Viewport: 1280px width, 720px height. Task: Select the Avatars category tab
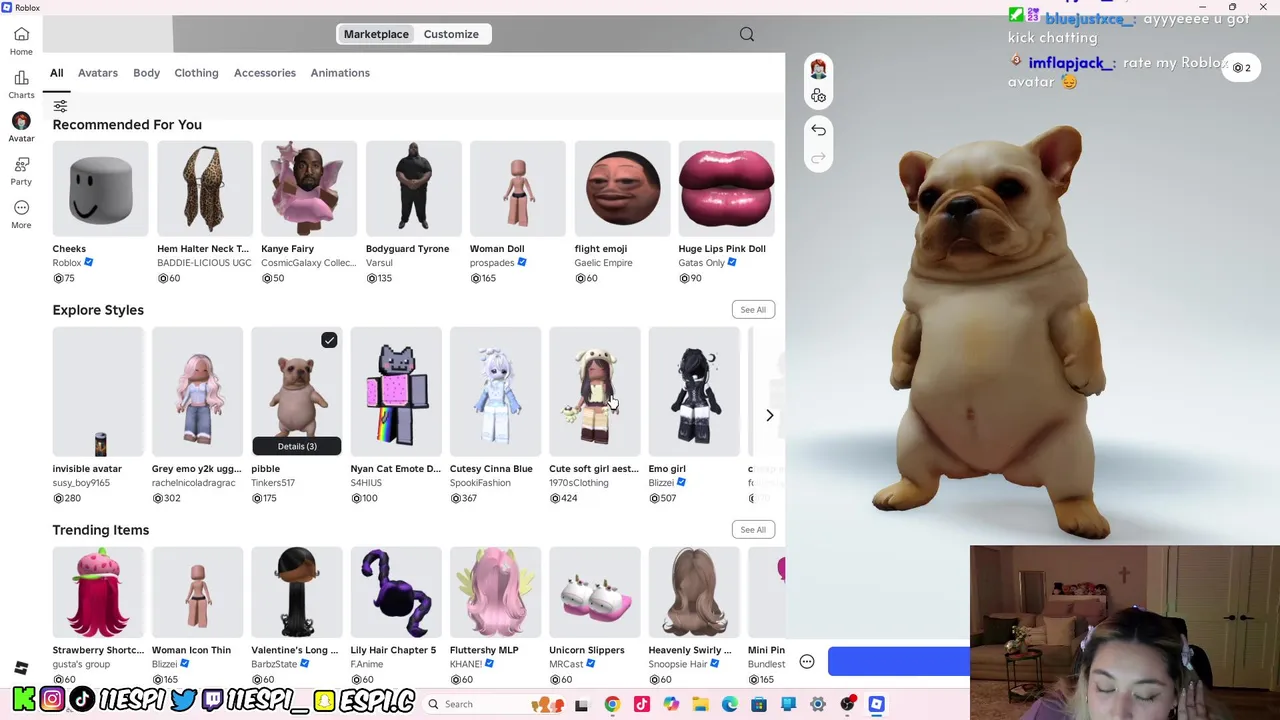coord(98,73)
